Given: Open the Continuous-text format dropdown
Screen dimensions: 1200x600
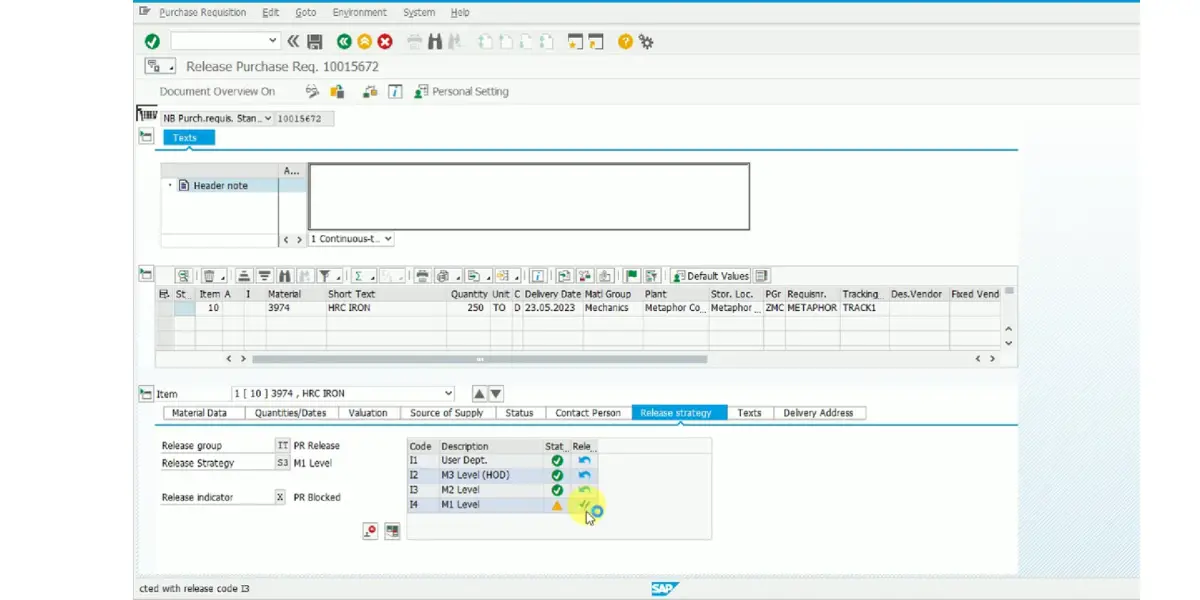Looking at the screenshot, I should (x=388, y=239).
